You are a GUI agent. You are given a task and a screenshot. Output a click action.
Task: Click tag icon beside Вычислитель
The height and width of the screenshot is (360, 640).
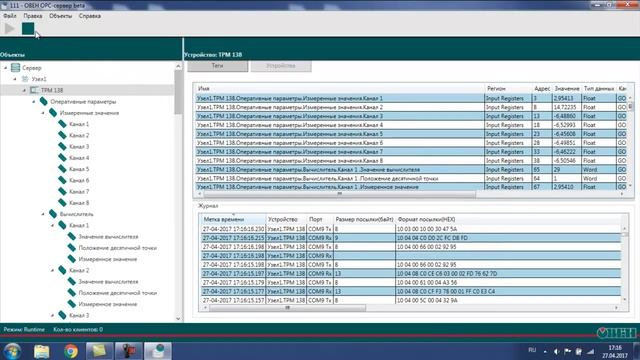pos(53,213)
